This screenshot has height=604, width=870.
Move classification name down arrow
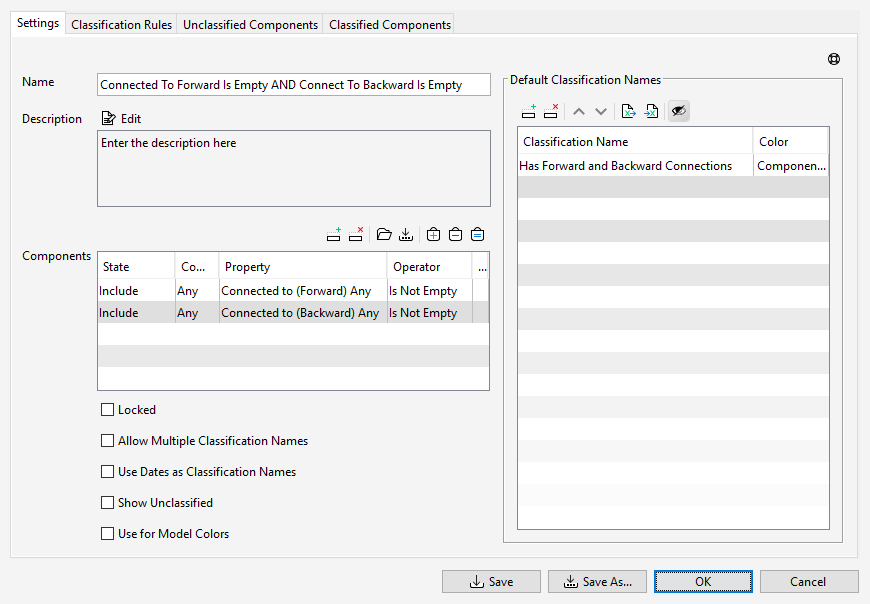pos(601,111)
